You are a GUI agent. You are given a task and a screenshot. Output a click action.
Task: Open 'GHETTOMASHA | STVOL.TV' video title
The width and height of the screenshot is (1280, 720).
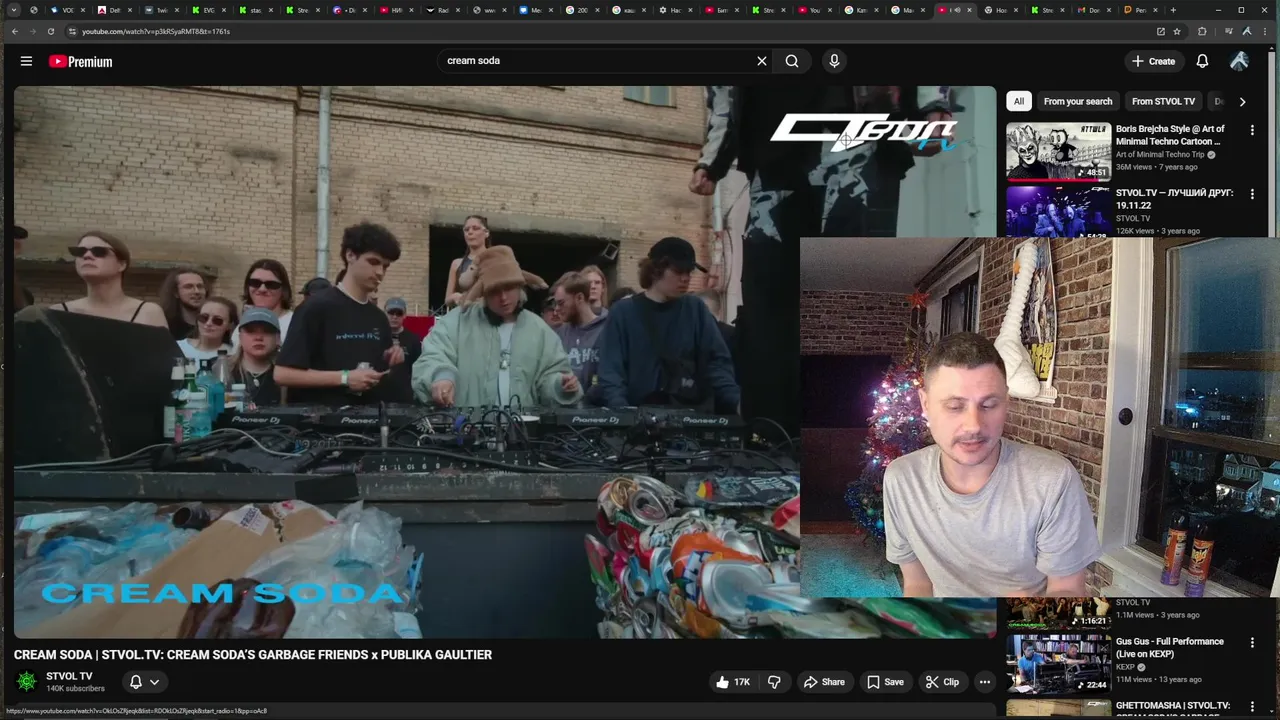[x=1172, y=706]
